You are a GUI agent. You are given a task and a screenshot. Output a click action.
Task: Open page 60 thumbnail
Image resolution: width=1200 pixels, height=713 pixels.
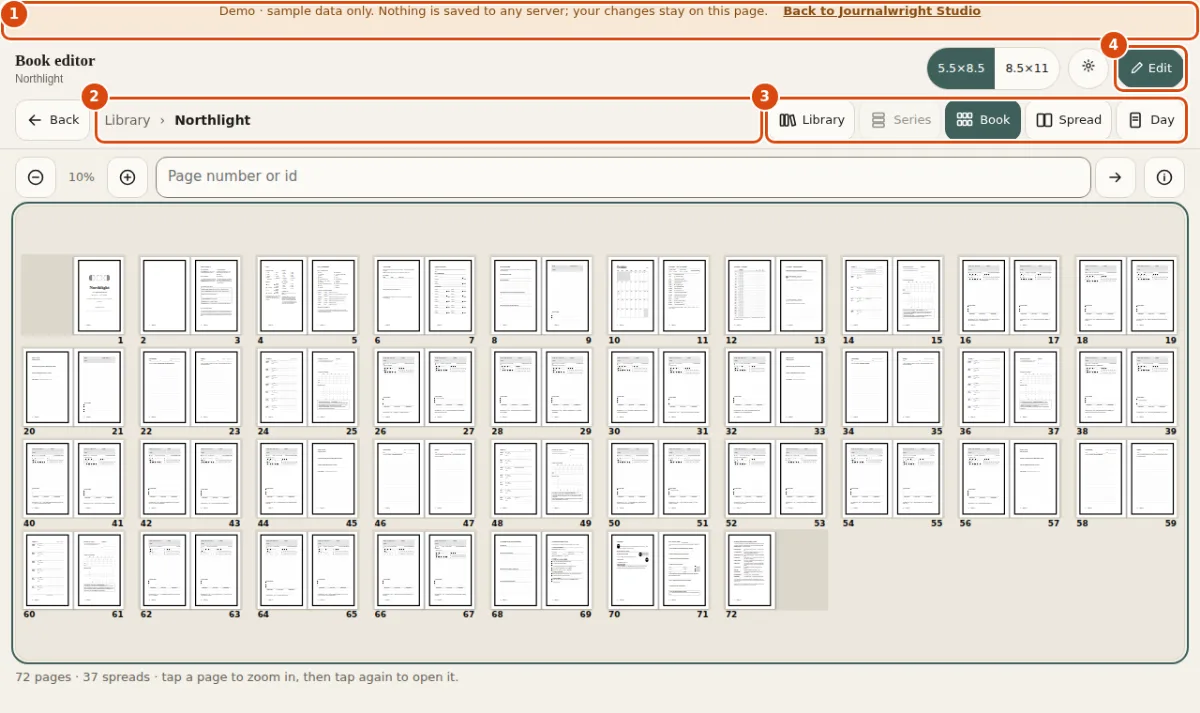(x=48, y=570)
